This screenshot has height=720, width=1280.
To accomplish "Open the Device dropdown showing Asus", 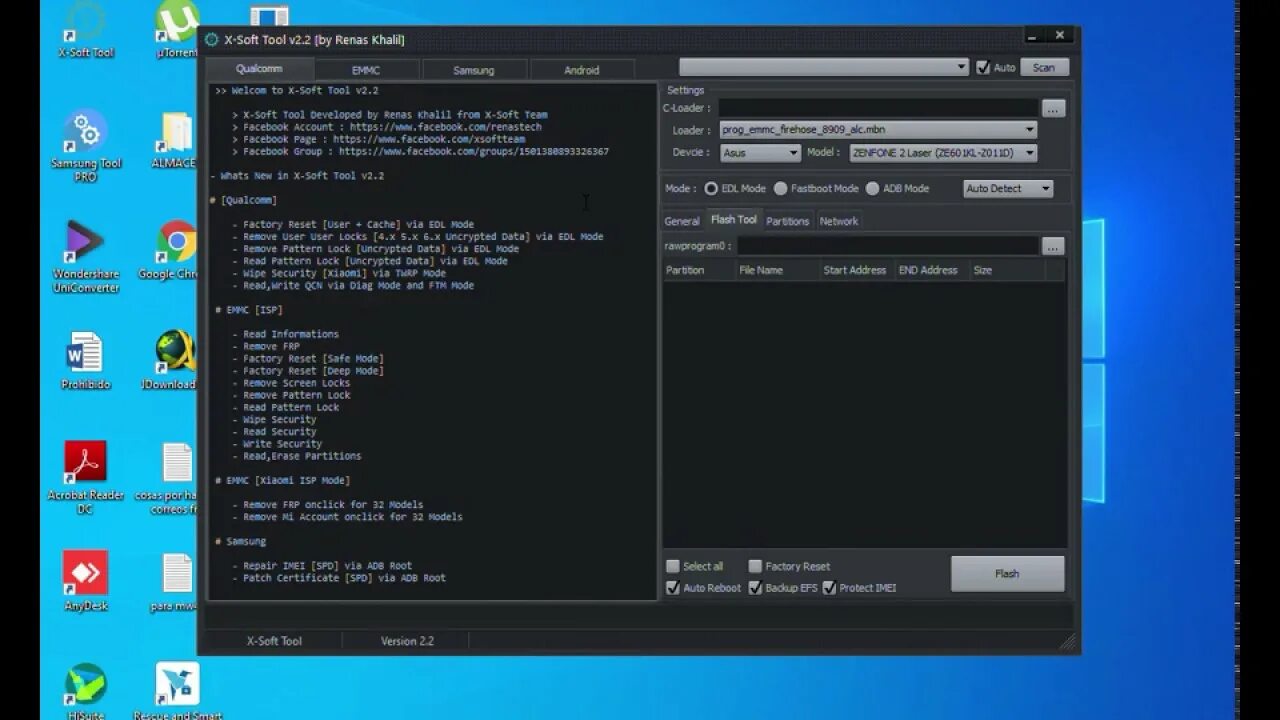I will 759,153.
